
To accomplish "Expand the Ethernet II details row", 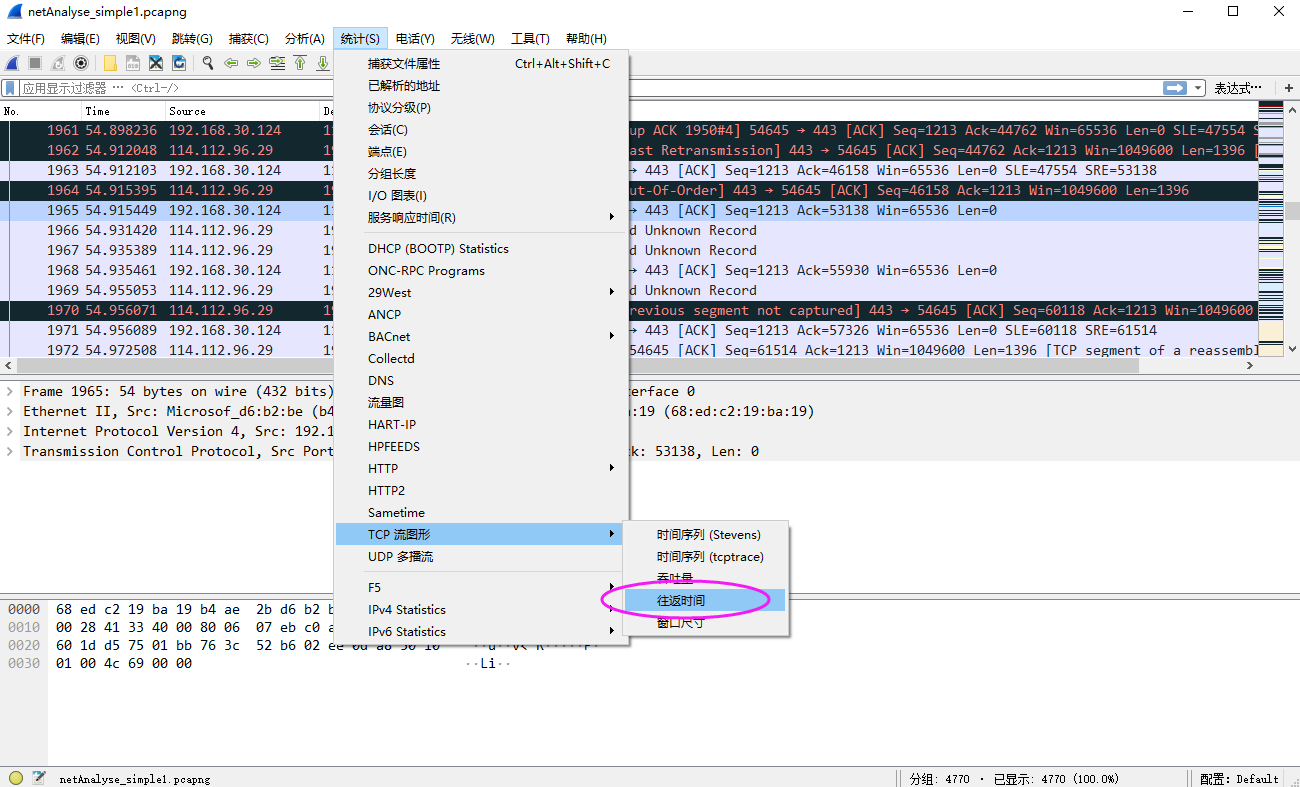I will click(10, 411).
